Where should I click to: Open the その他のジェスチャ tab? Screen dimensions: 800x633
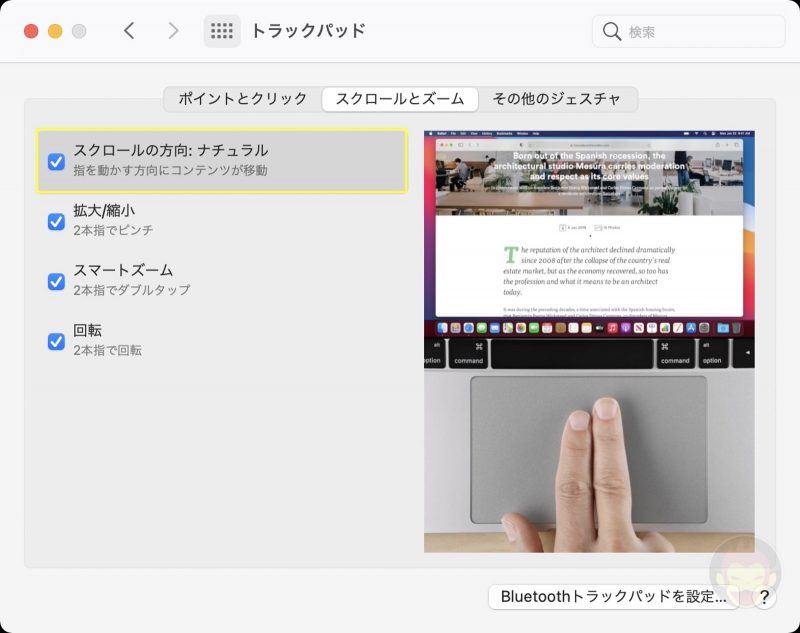(x=558, y=99)
